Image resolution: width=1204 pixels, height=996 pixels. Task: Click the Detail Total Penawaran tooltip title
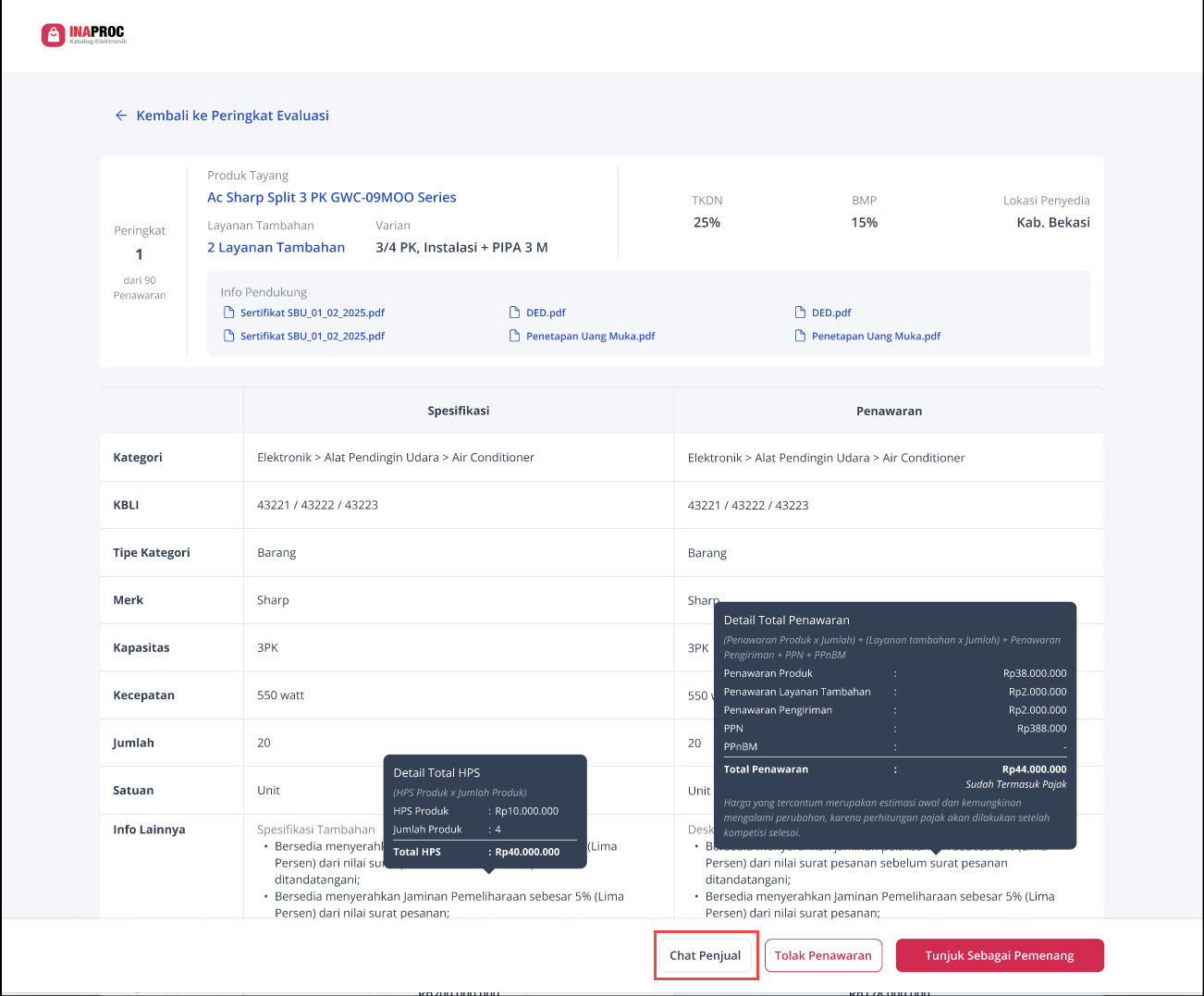tap(786, 621)
